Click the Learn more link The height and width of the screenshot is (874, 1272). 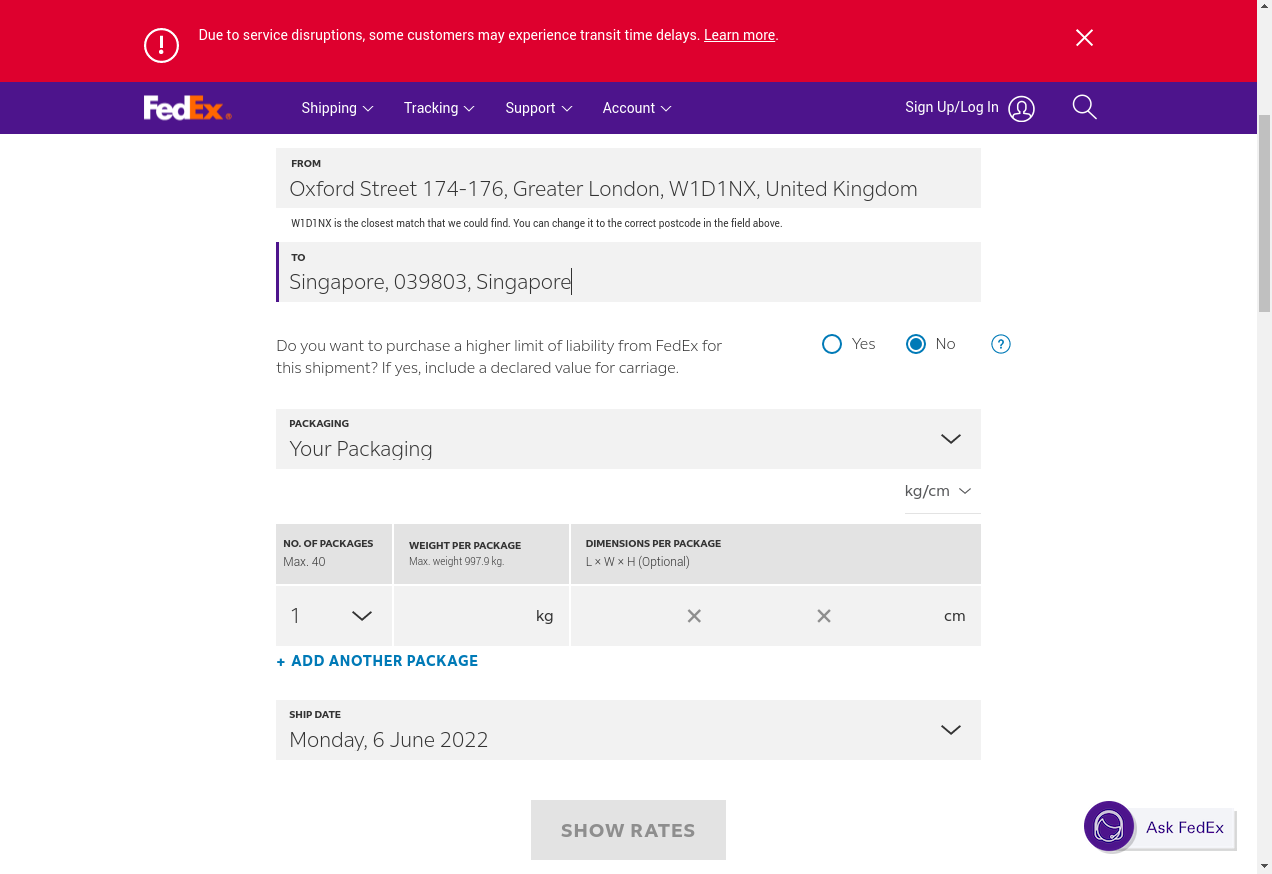click(739, 35)
